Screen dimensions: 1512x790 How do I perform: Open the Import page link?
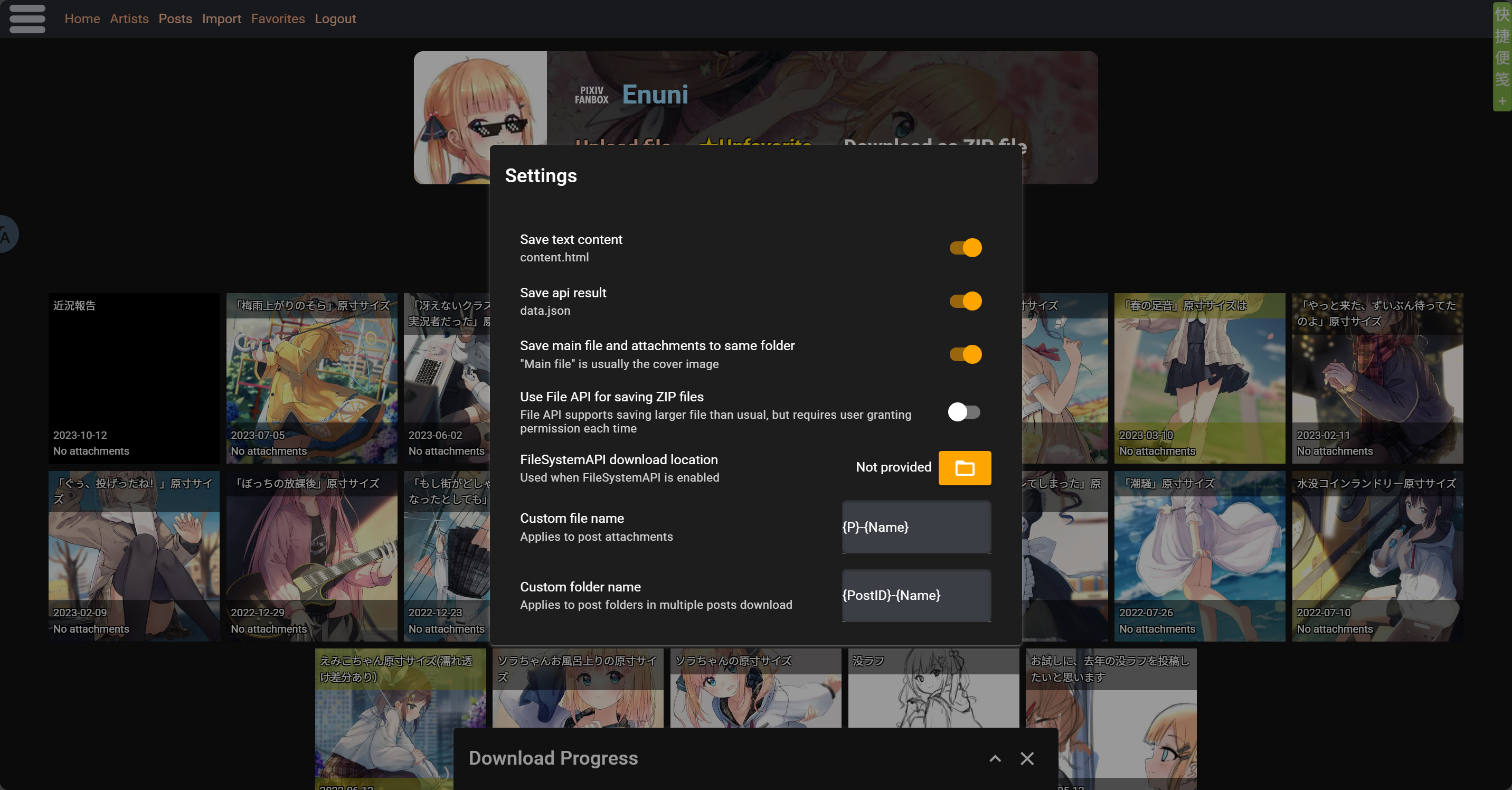coord(221,19)
